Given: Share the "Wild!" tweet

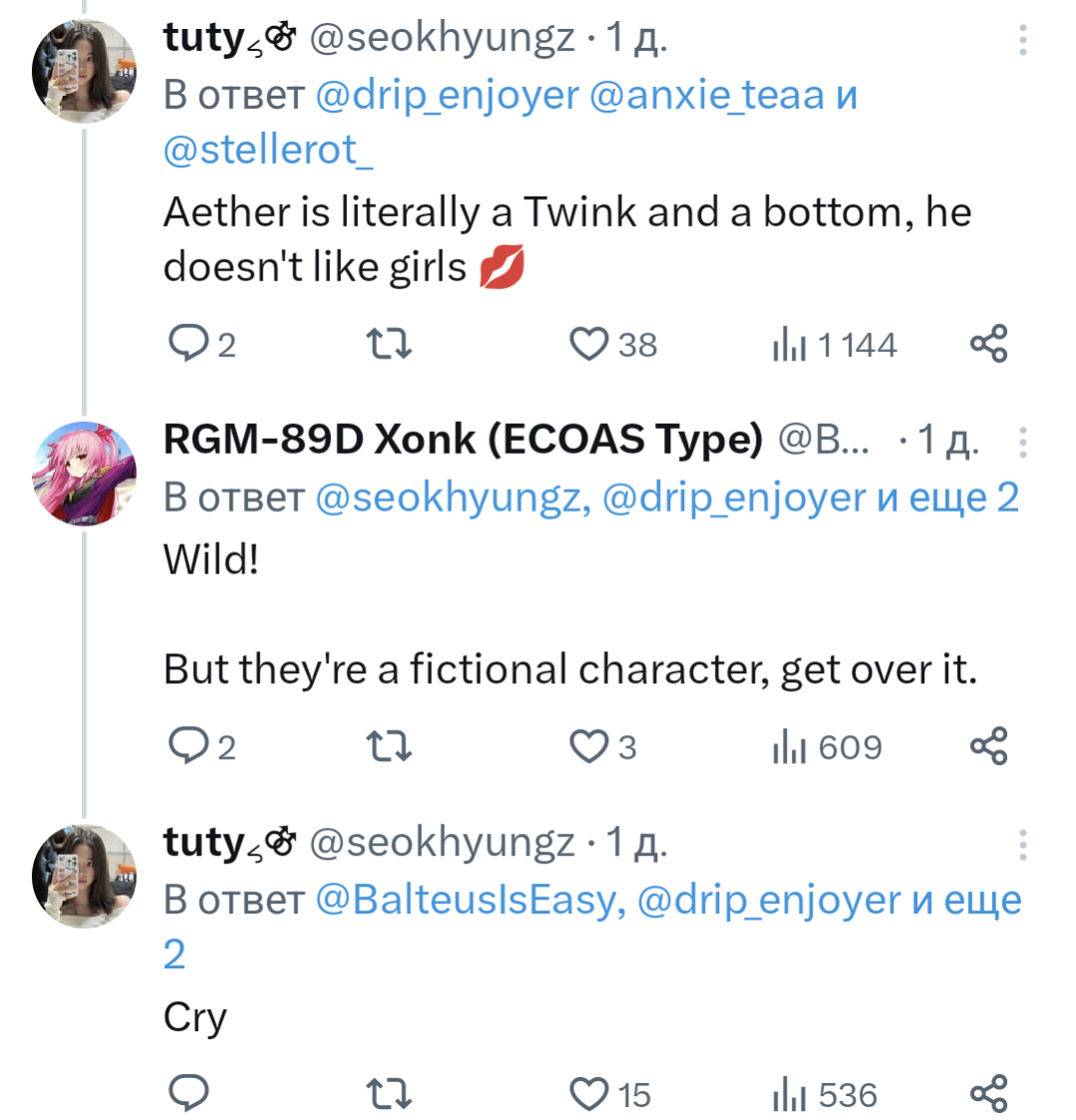Looking at the screenshot, I should 989,746.
